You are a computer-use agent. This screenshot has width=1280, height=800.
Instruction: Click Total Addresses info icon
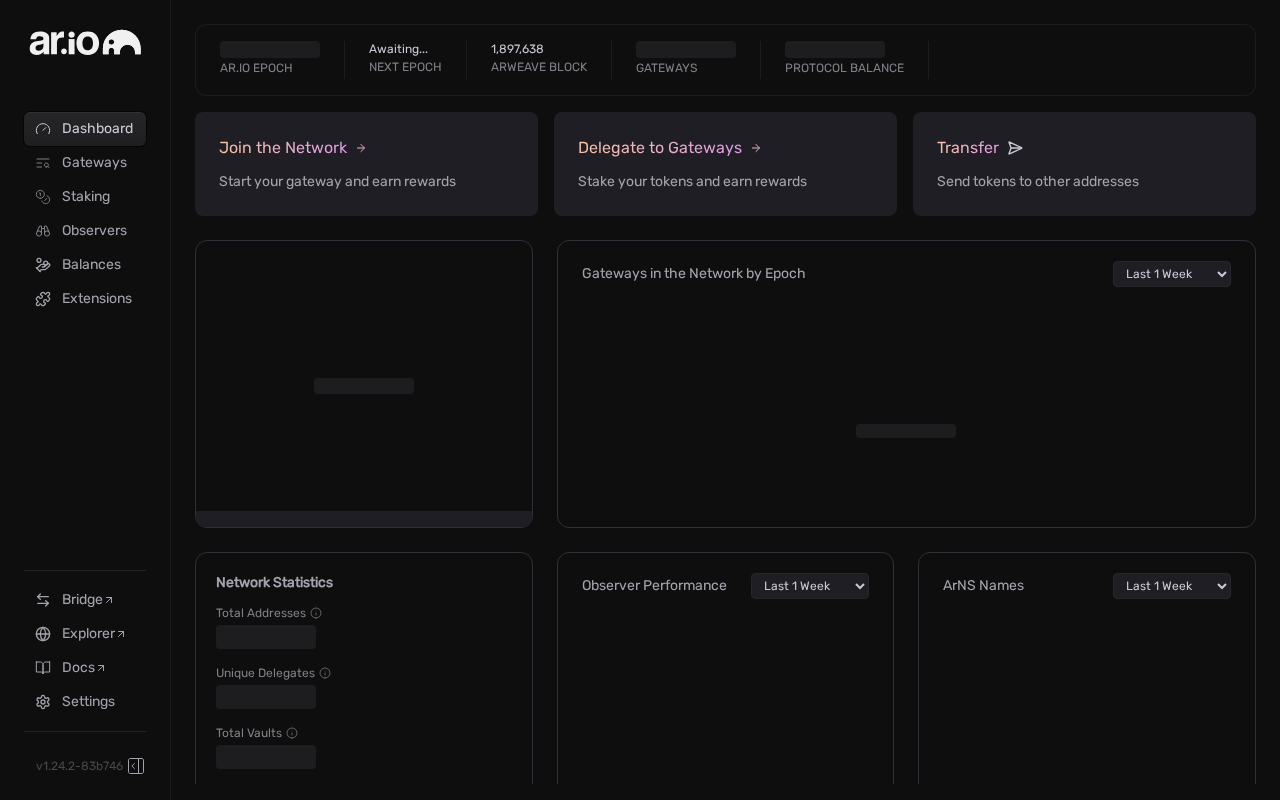(316, 613)
